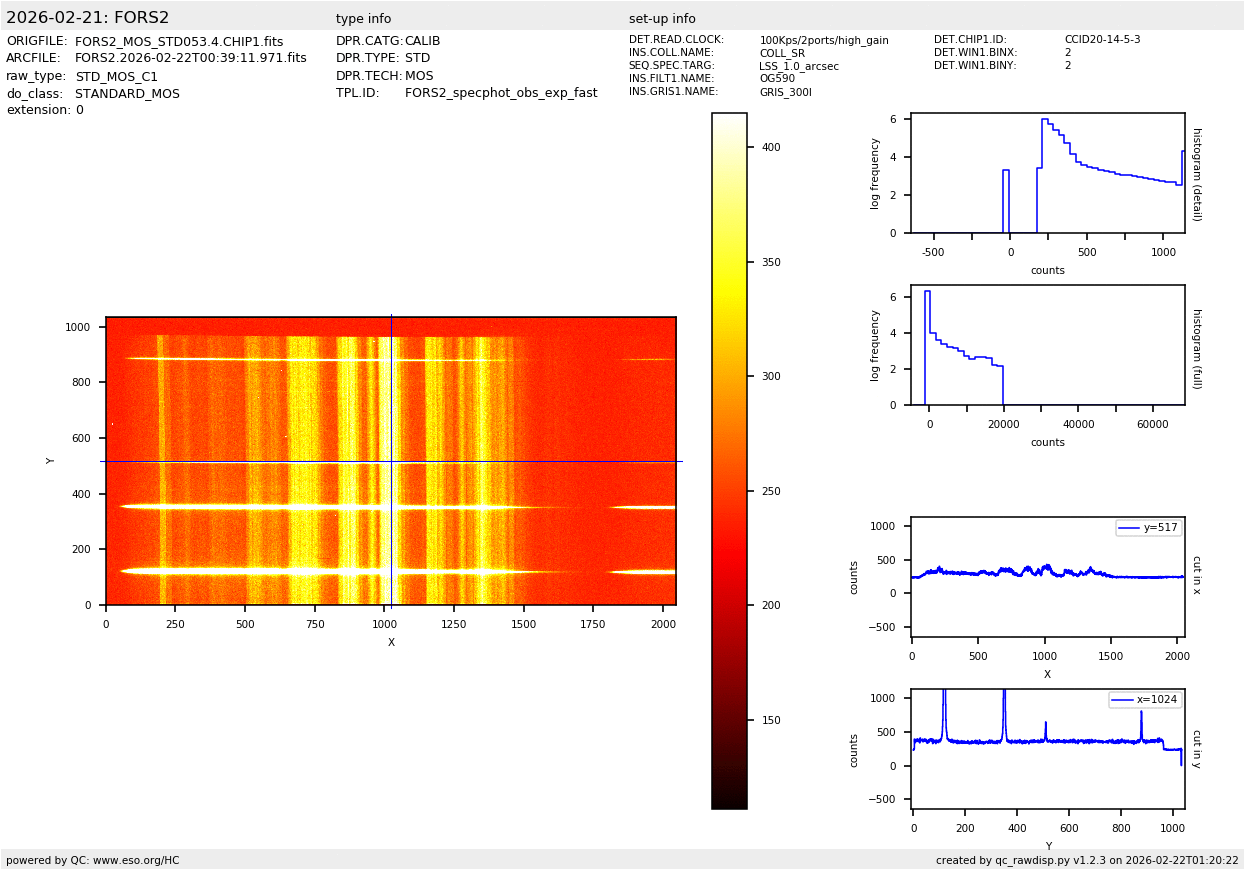Click the x=1024 legend in the y-cut plot
1245x870 pixels.
coord(1145,700)
